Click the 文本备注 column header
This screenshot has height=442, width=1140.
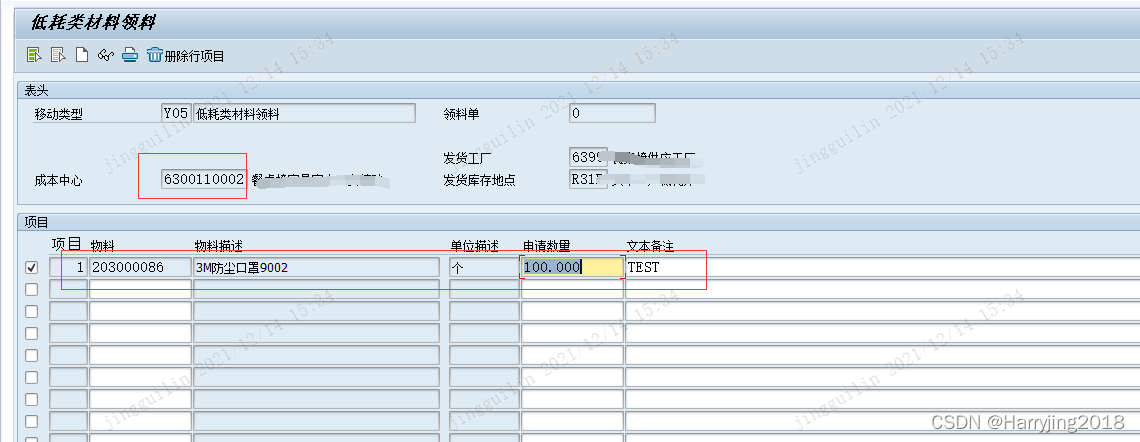click(x=651, y=246)
